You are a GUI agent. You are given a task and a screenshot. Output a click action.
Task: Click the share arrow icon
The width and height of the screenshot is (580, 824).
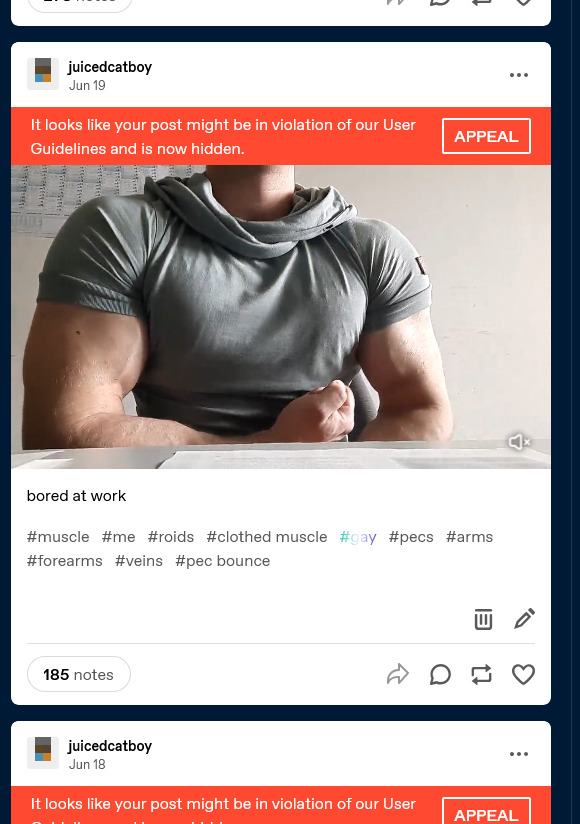(x=398, y=674)
